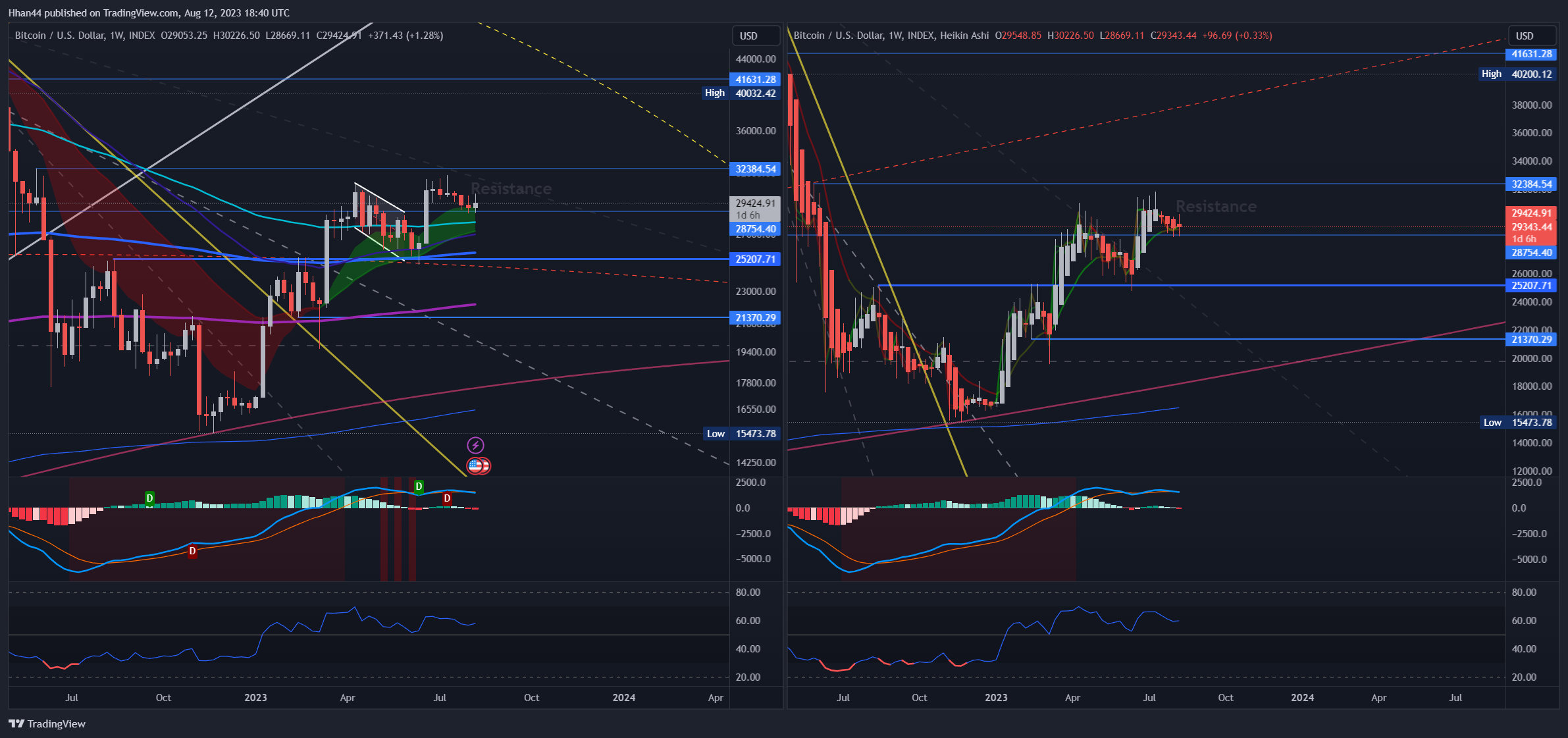Select 21370.29 level label on candlestick chart
1568x738 pixels.
click(755, 318)
